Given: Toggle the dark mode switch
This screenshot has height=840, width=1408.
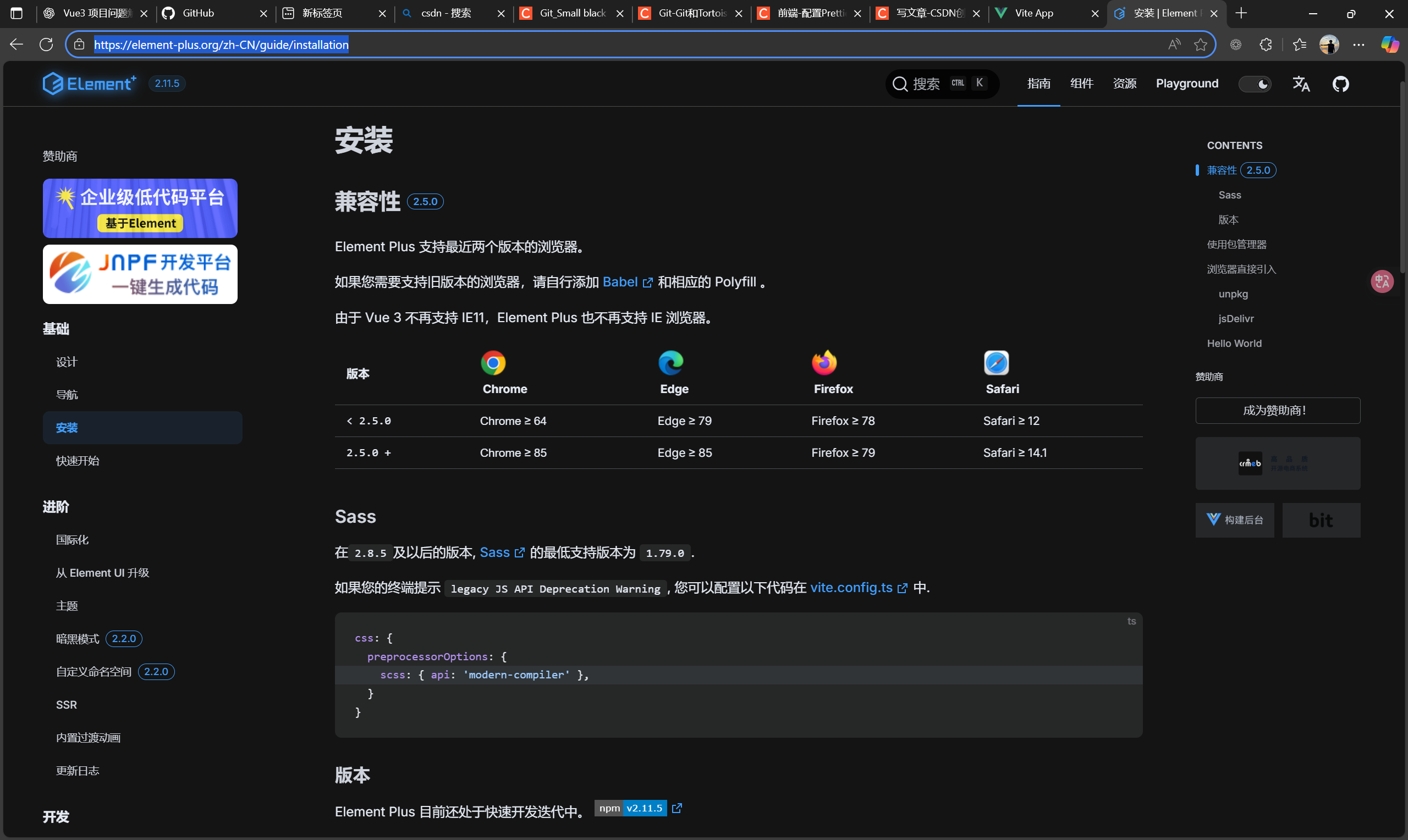Looking at the screenshot, I should tap(1255, 84).
